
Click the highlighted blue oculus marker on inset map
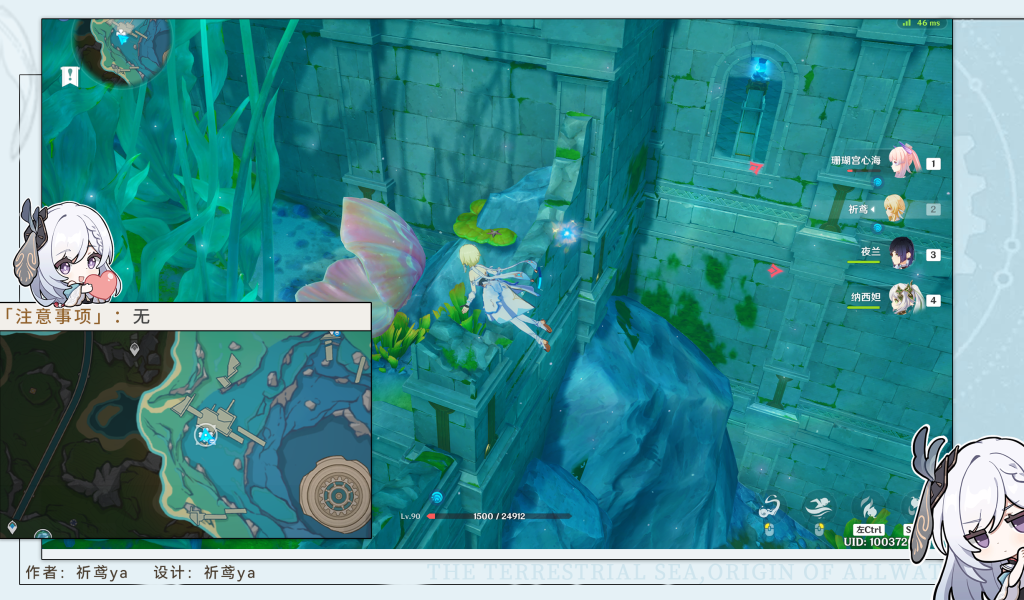(206, 435)
